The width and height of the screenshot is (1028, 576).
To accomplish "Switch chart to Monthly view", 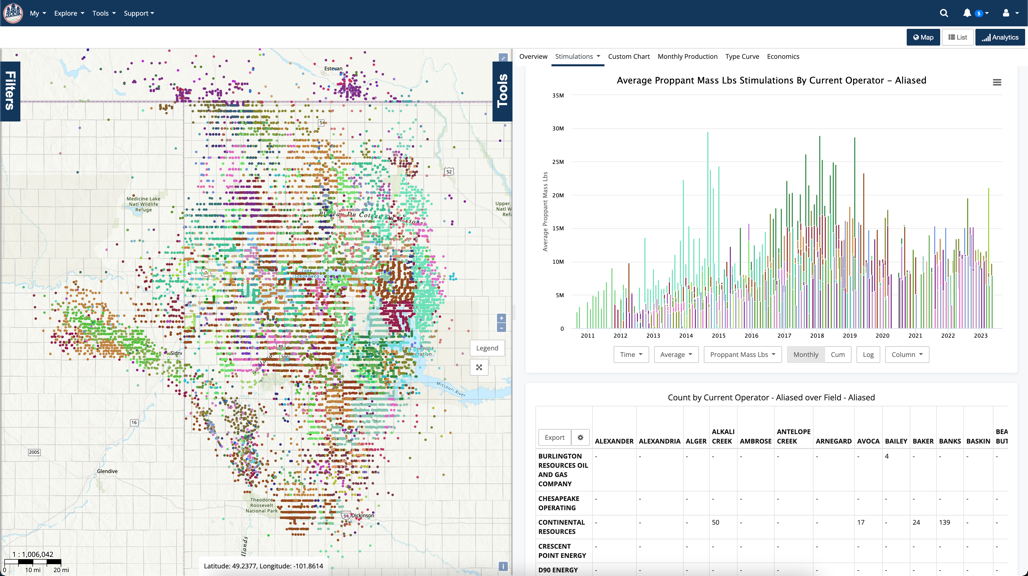I will click(x=805, y=354).
